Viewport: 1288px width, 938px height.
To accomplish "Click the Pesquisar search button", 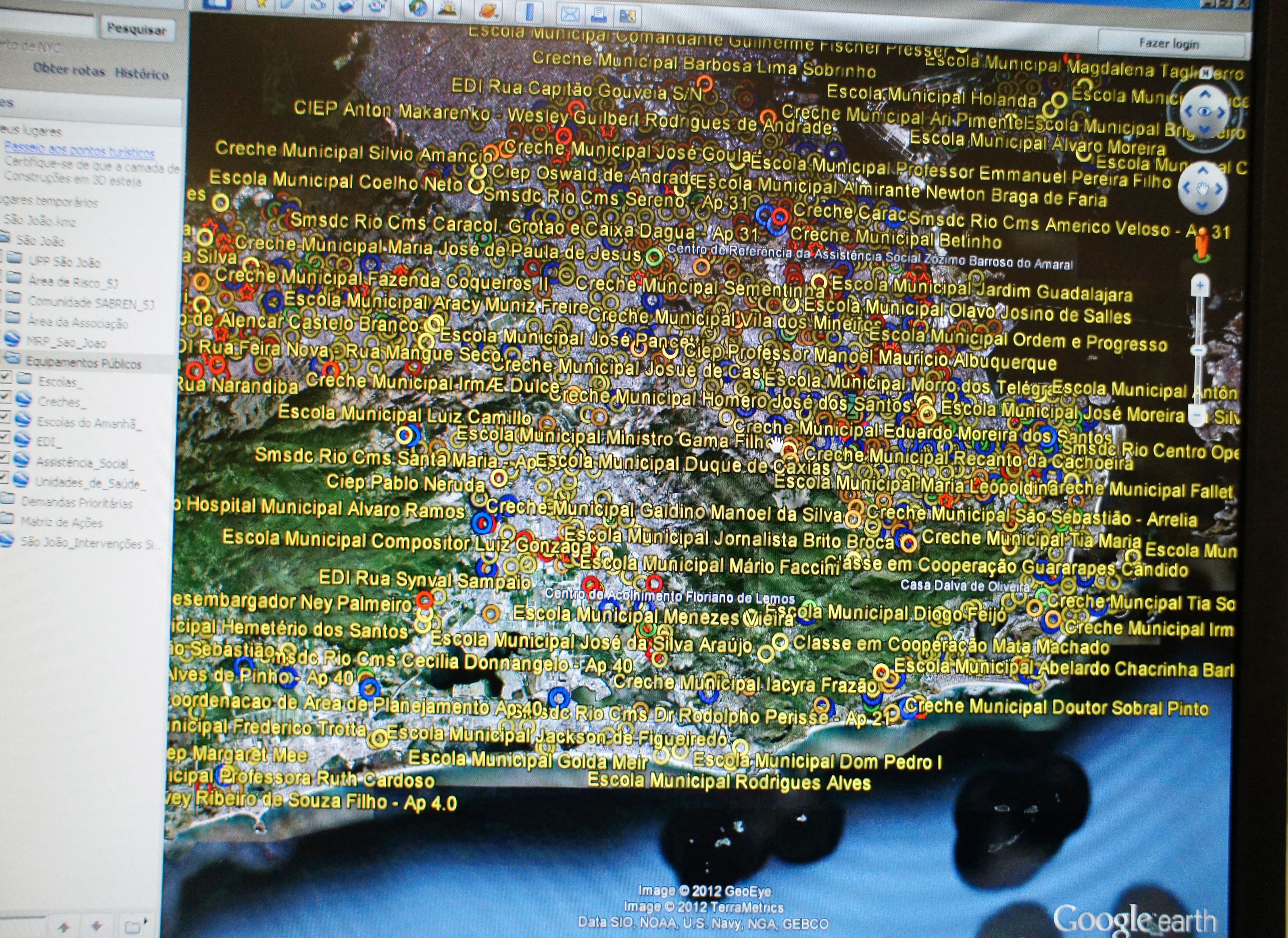I will [x=137, y=29].
